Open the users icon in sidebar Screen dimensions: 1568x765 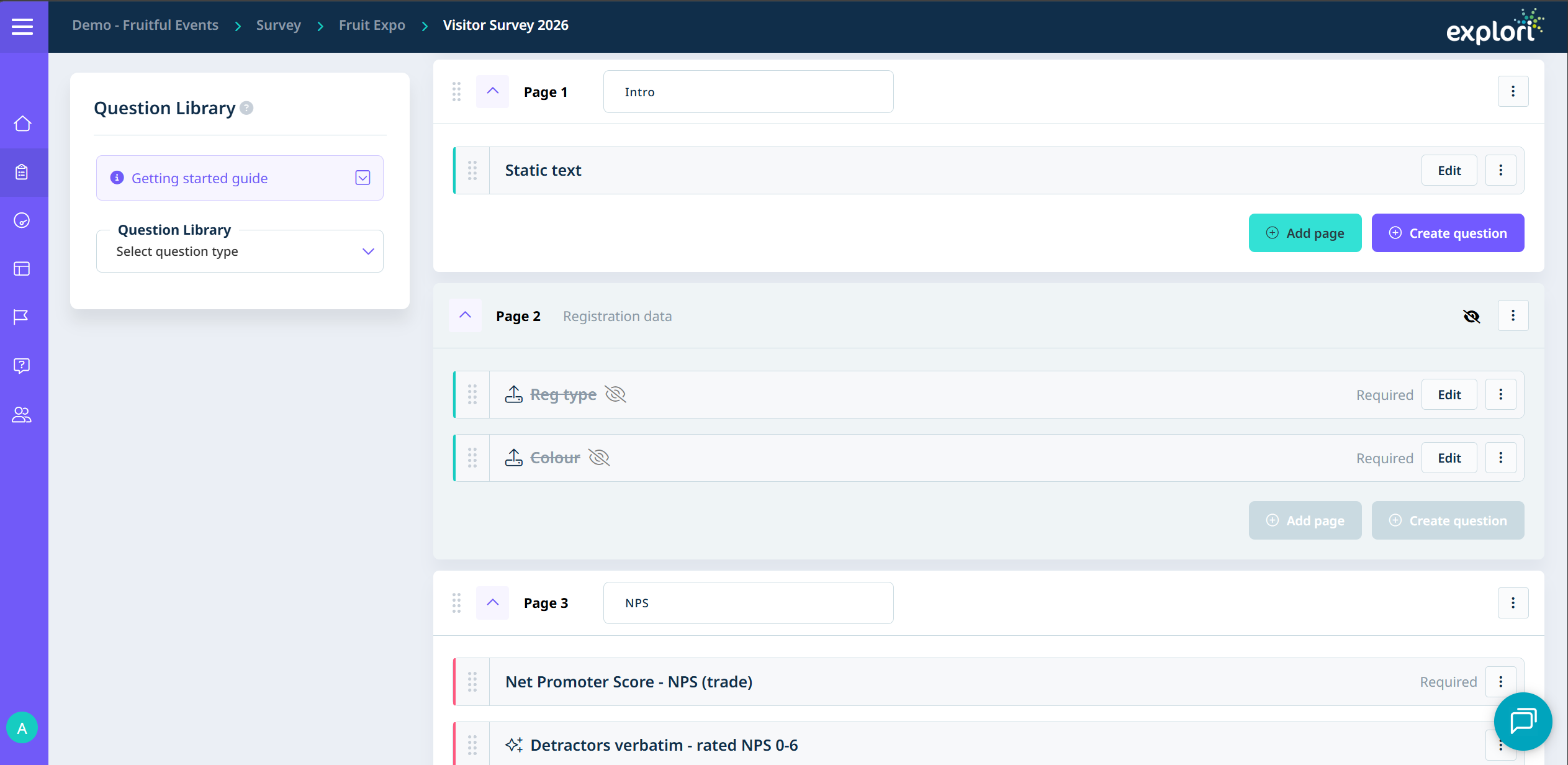[x=22, y=414]
